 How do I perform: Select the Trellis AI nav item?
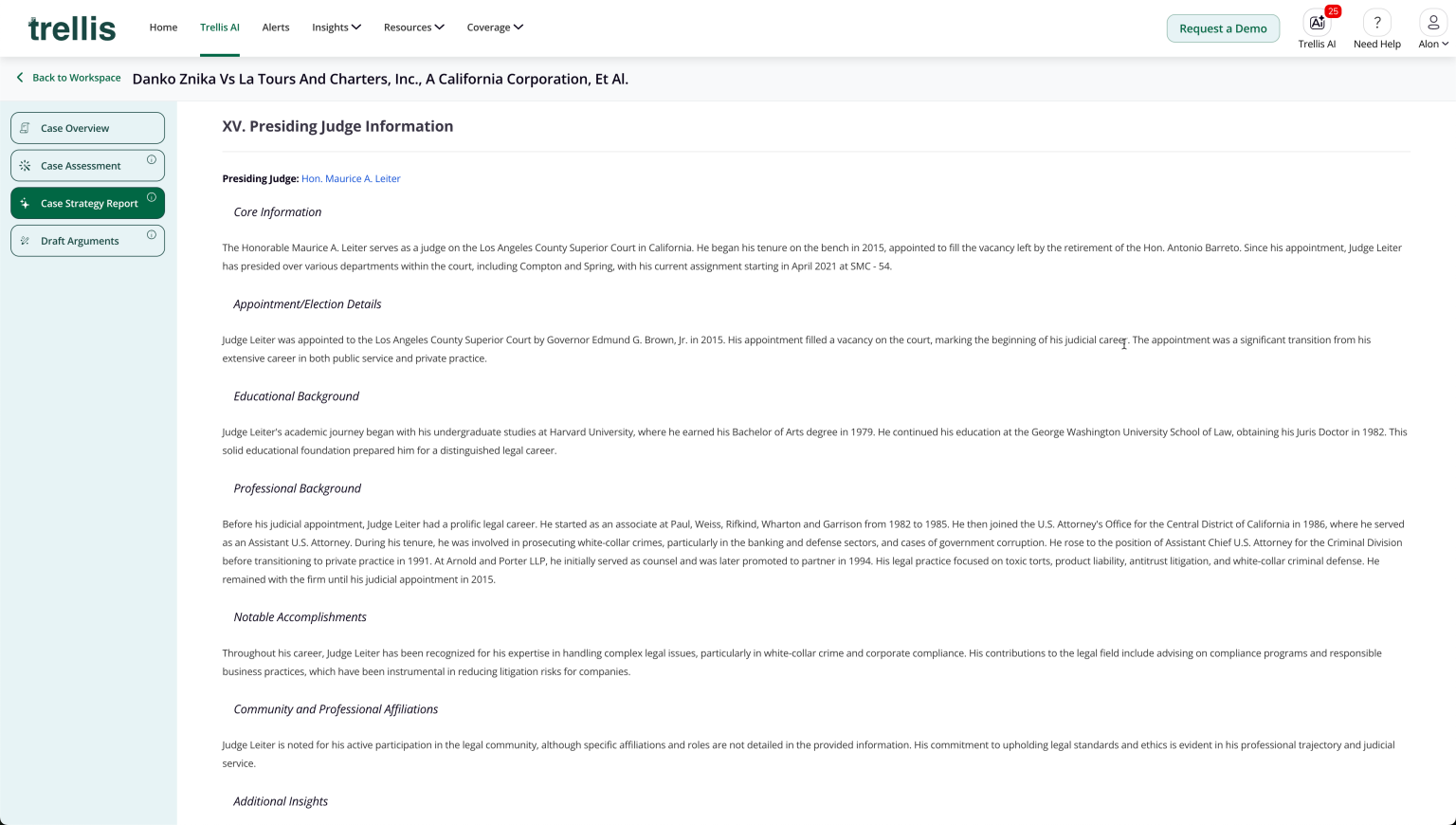pos(220,27)
